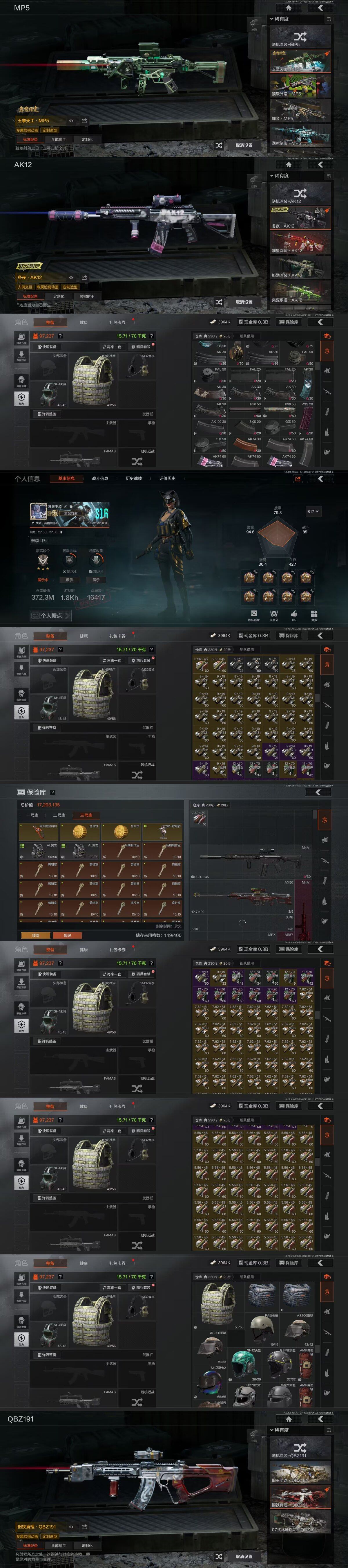
Task: Click 整理 button in 保险库
Action: (67, 935)
